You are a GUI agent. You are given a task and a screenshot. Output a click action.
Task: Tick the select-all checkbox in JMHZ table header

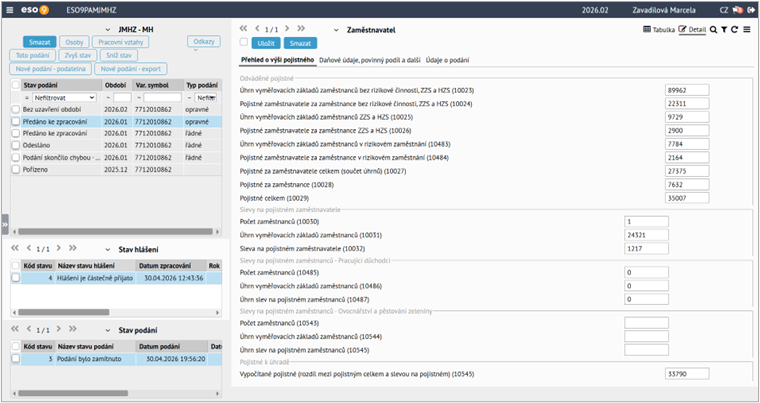pos(16,85)
